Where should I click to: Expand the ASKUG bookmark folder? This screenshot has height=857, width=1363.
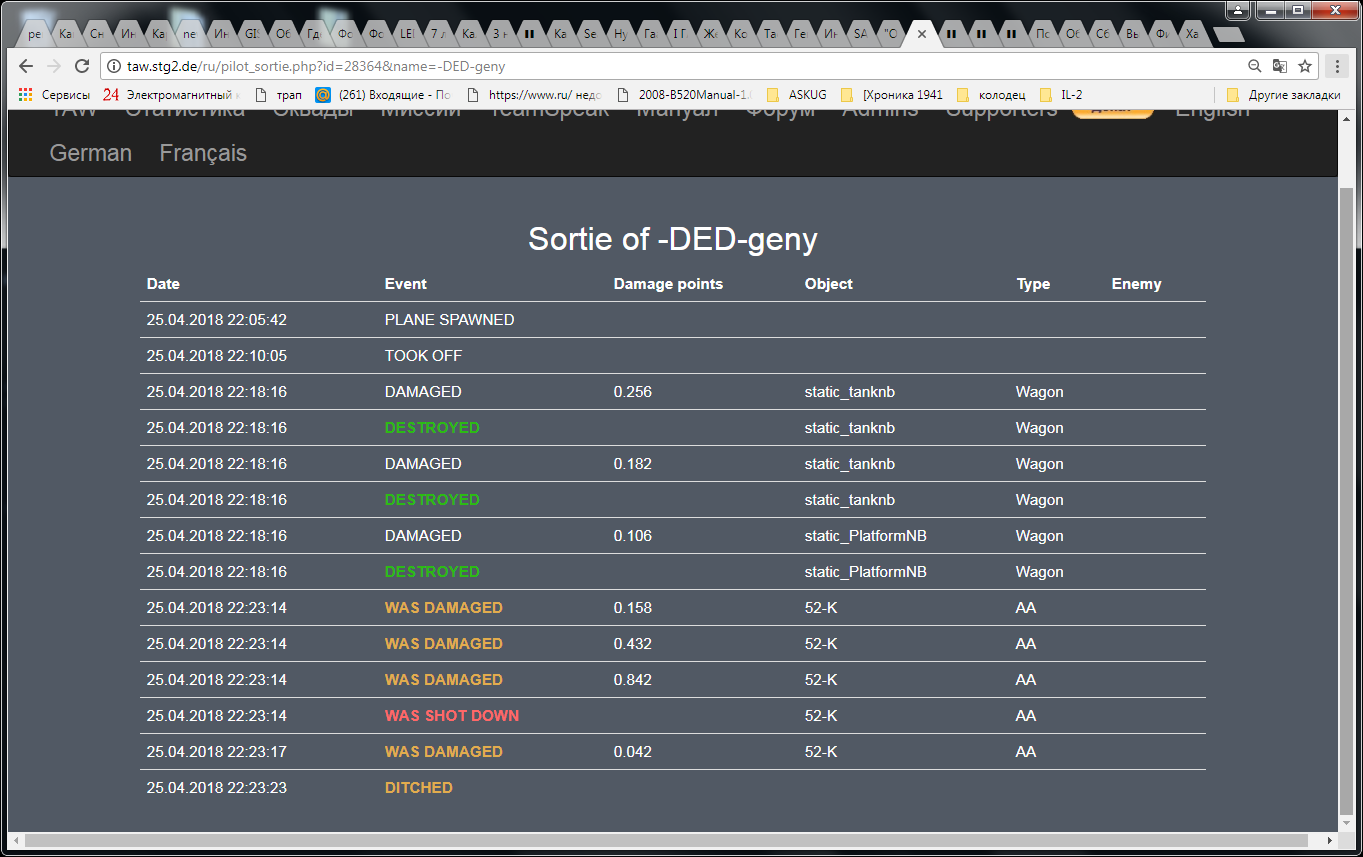(799, 95)
